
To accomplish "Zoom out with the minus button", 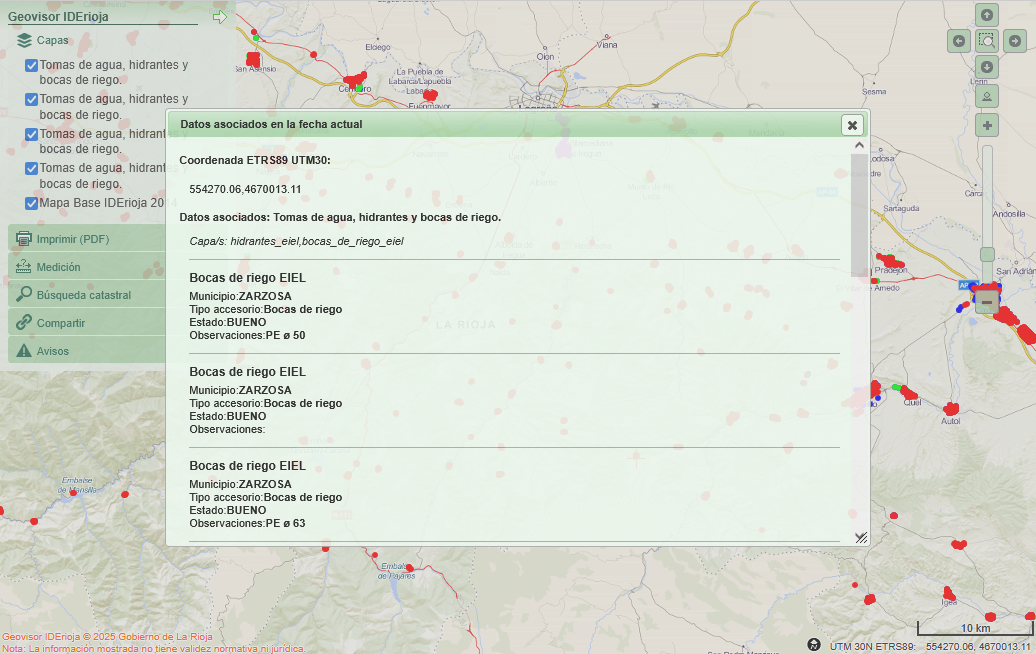I will 987,301.
